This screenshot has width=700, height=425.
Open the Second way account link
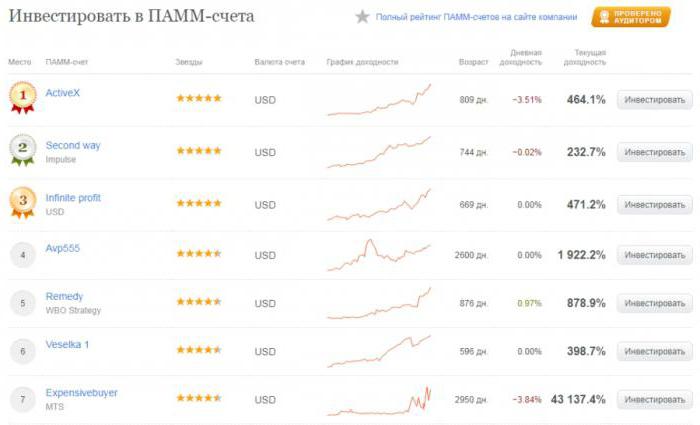tap(73, 146)
